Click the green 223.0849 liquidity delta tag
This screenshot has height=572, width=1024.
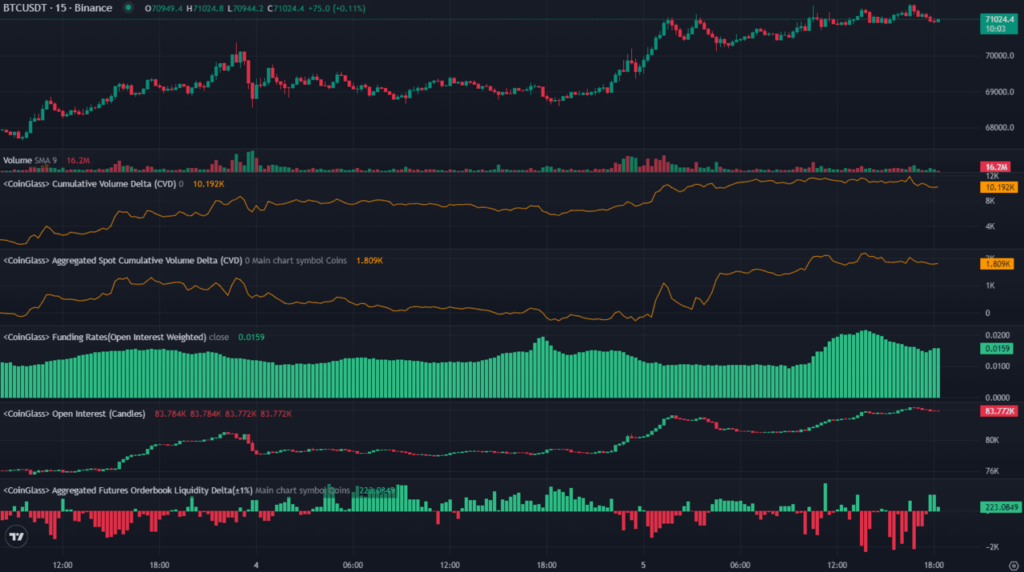tap(1000, 507)
